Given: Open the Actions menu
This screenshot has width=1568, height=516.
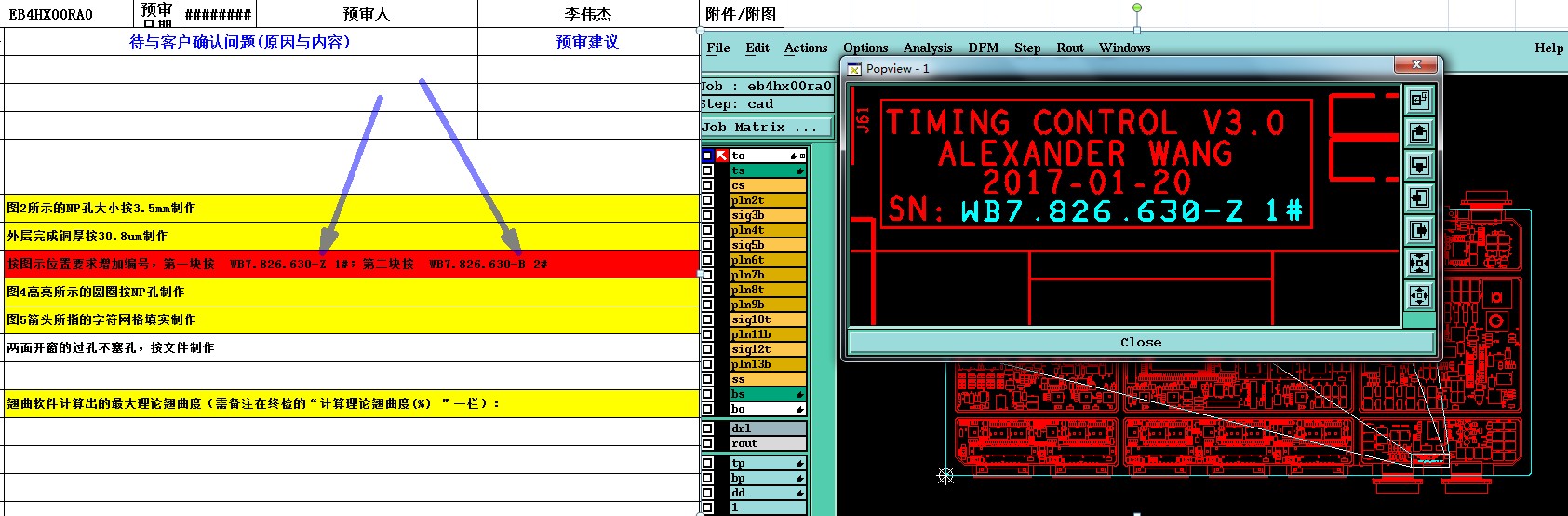Looking at the screenshot, I should 806,48.
